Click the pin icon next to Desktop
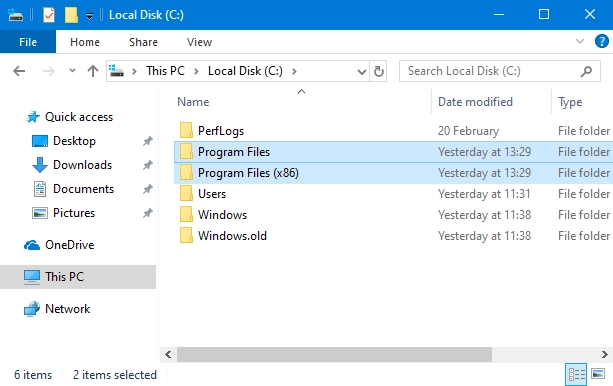The width and height of the screenshot is (613, 386). click(147, 141)
